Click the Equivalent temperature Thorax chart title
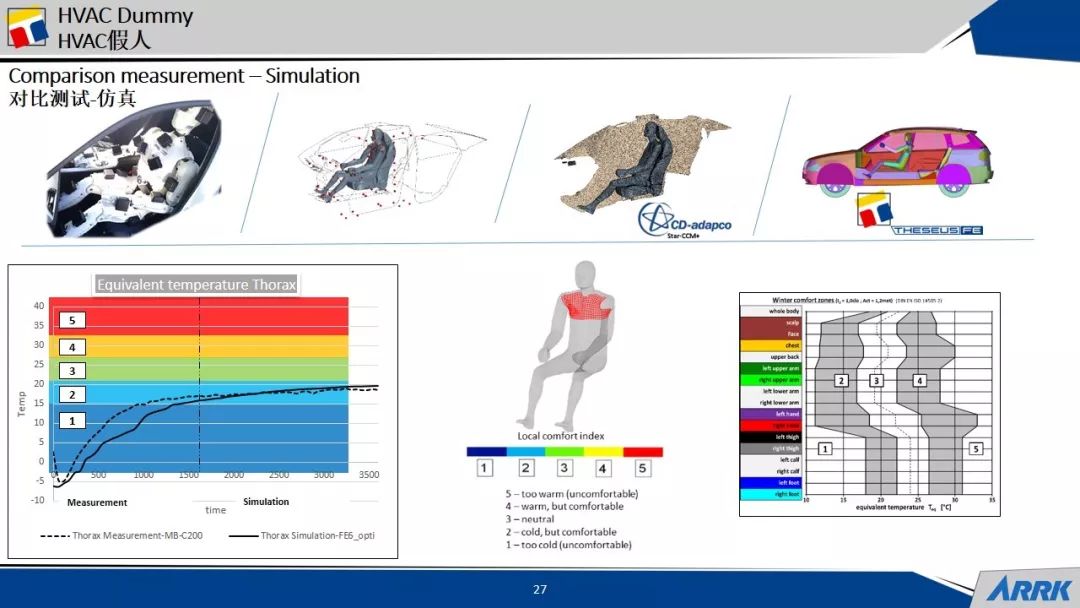 (x=196, y=285)
